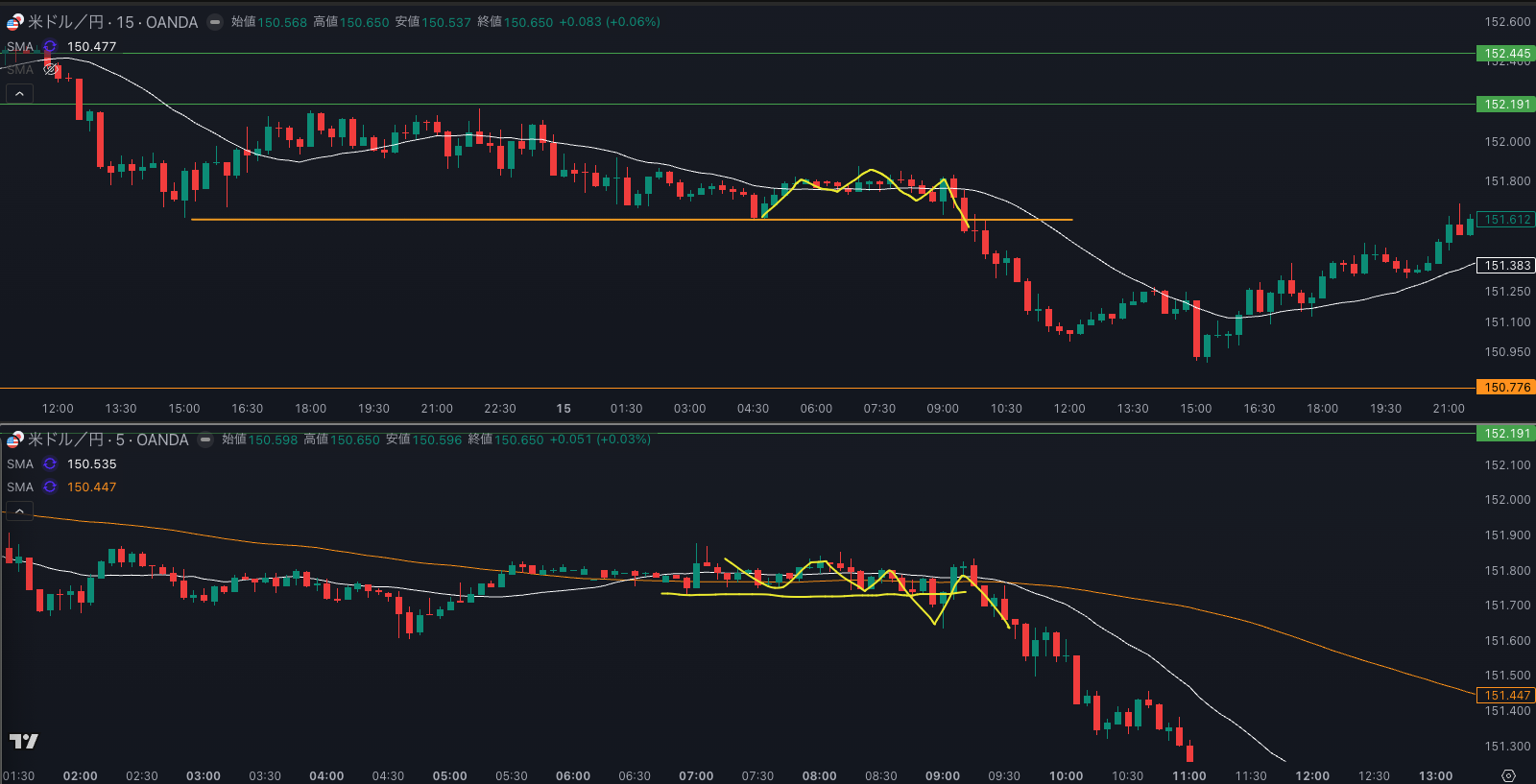Click the 09:00 mark on lower time axis

coord(942,775)
